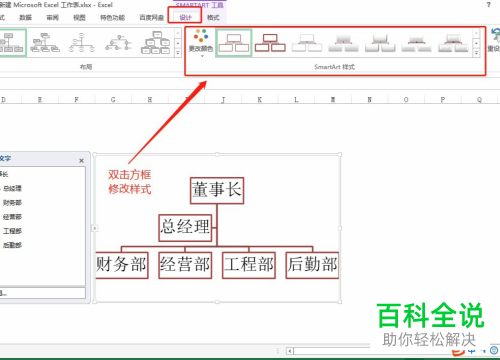Select column F header
Screen dimensions: 500x360
point(76,99)
